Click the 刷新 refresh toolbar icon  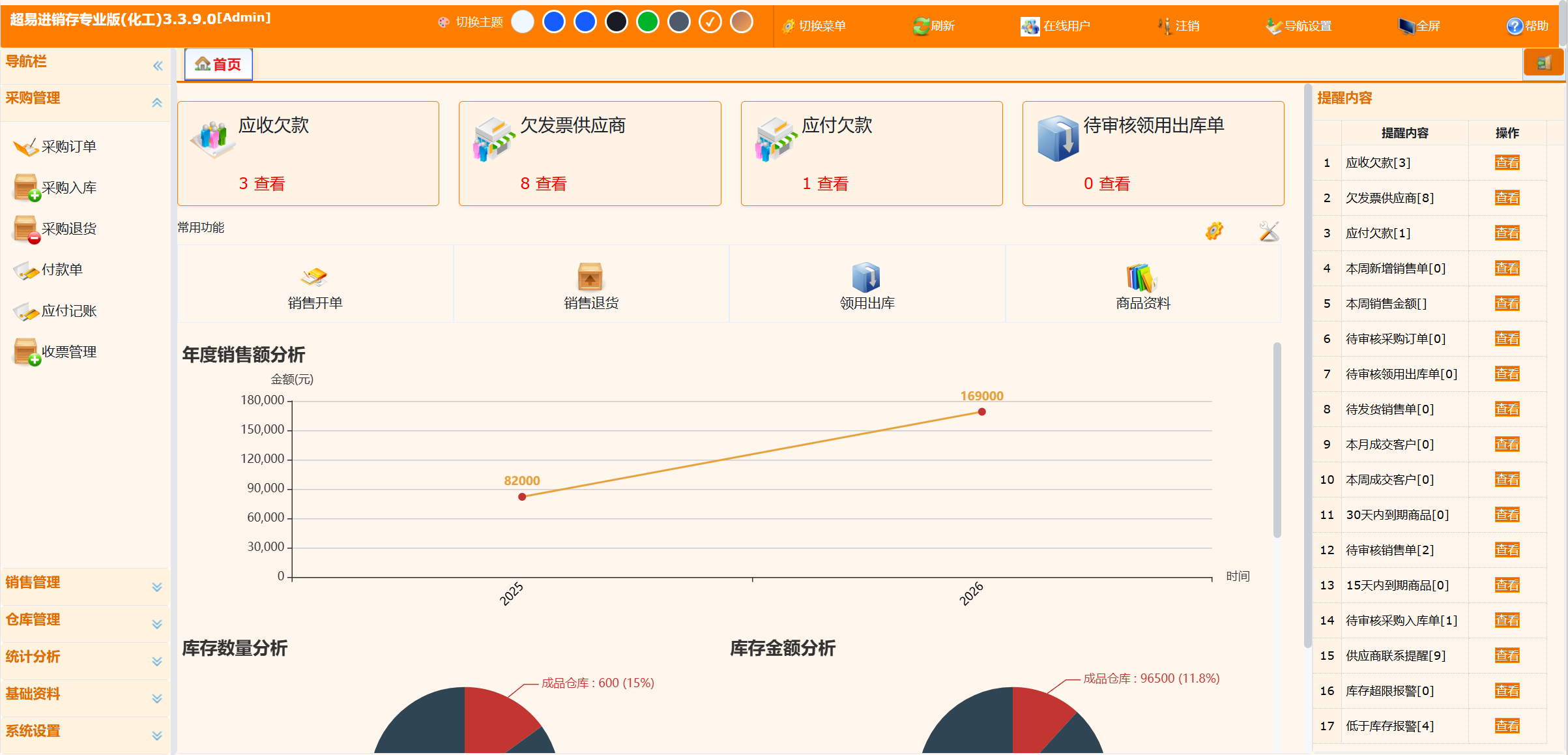[934, 26]
